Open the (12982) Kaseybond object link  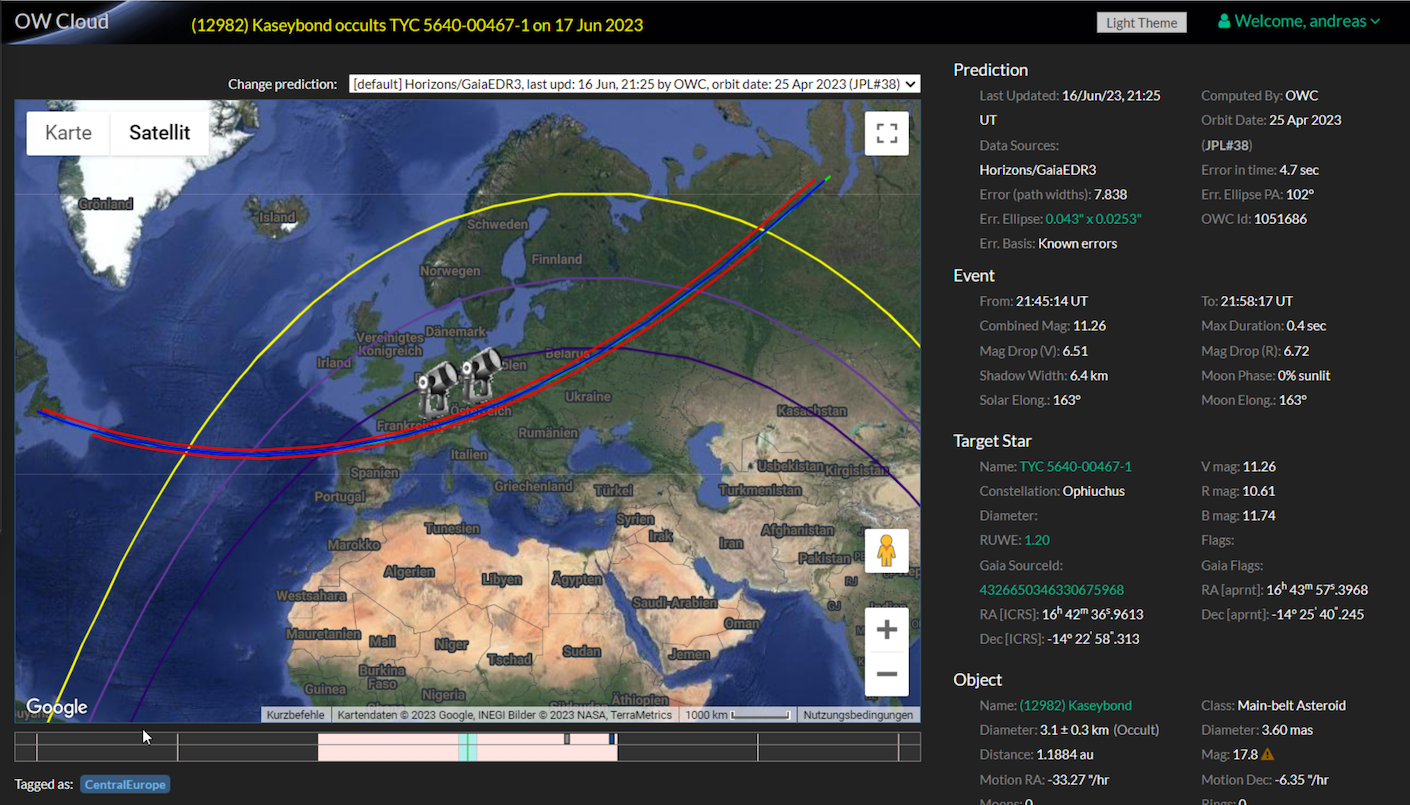pyautogui.click(x=1075, y=705)
